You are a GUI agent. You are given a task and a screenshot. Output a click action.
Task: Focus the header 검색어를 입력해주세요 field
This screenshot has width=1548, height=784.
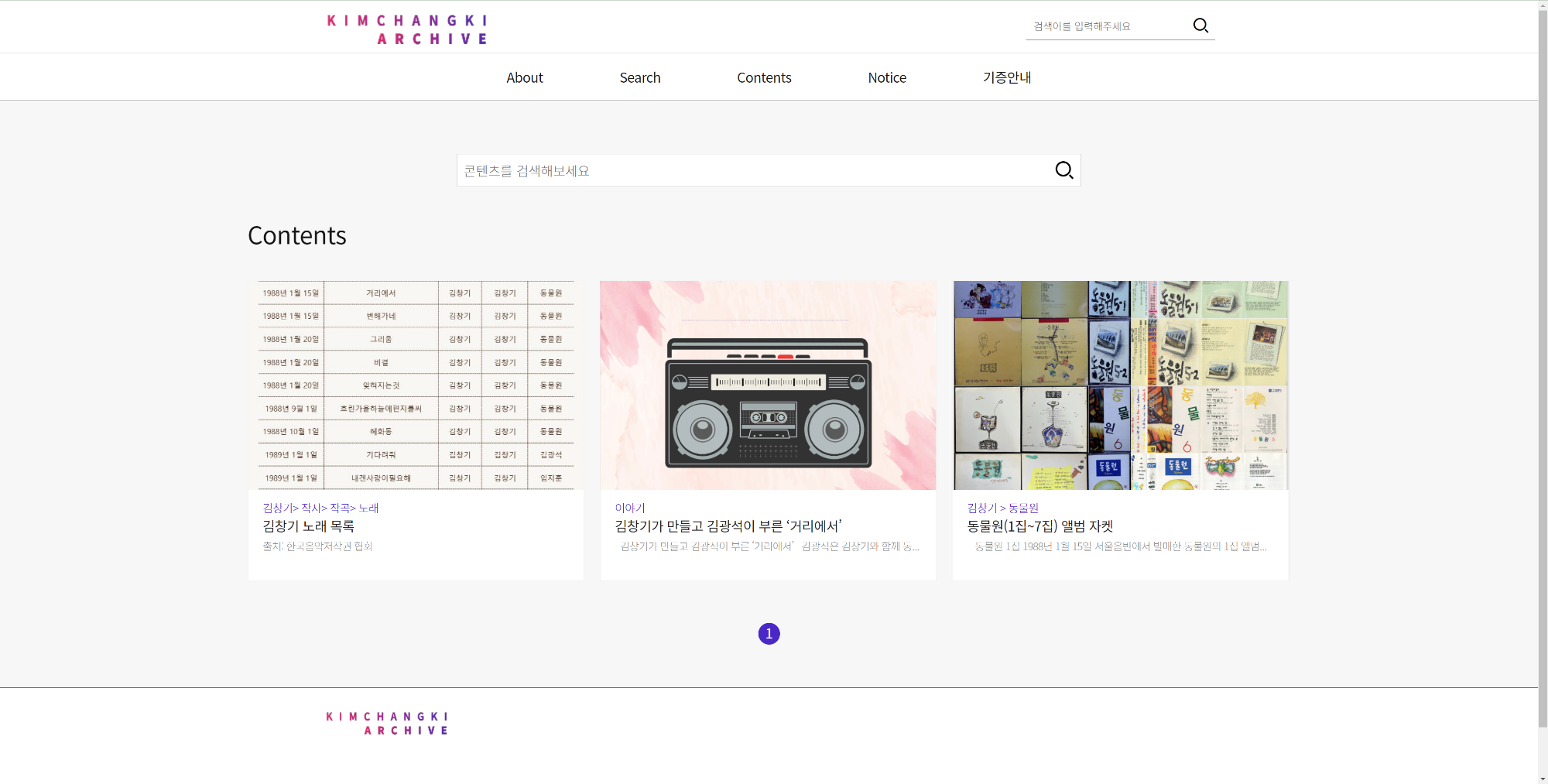click(x=1107, y=26)
